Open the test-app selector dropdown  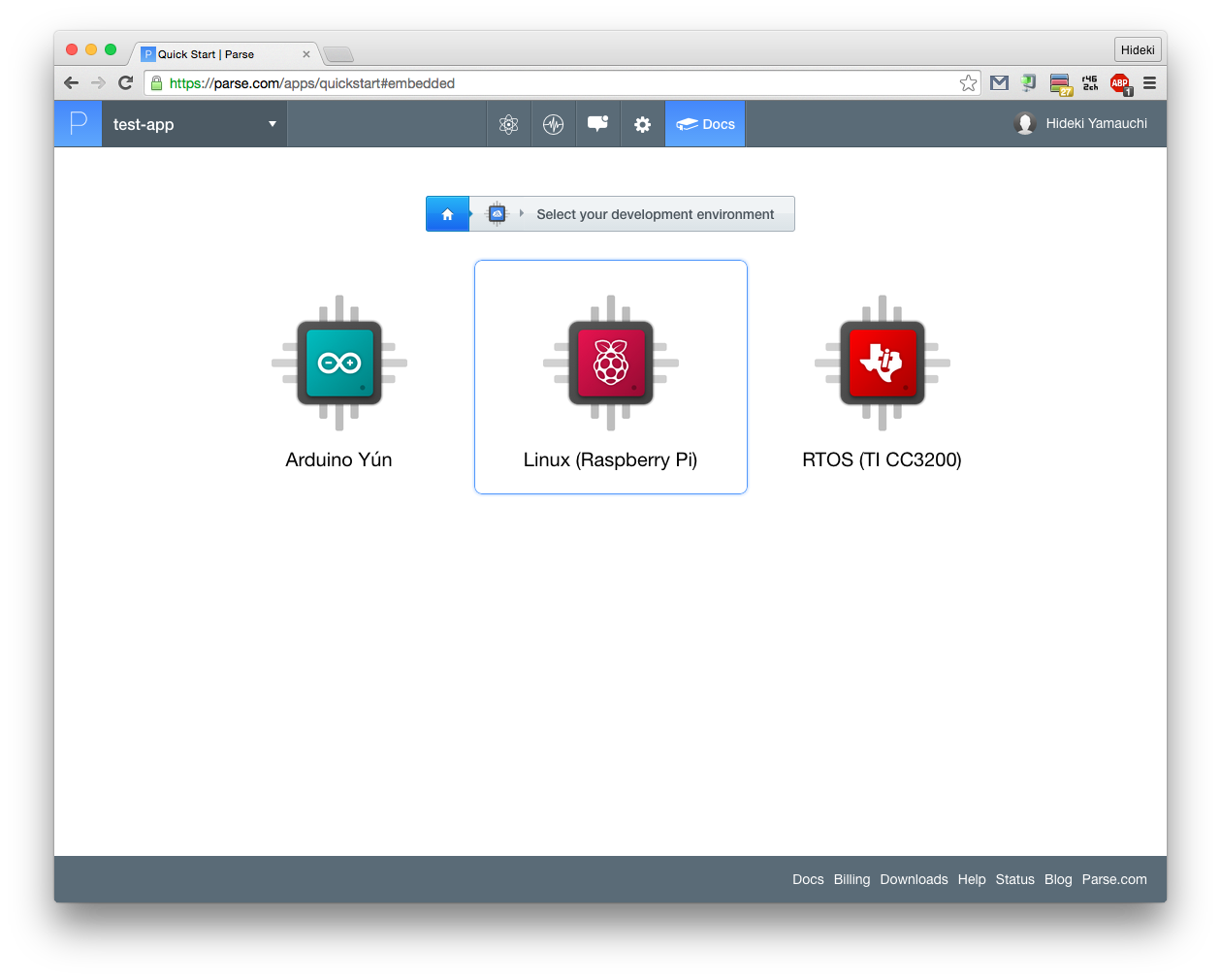(194, 124)
